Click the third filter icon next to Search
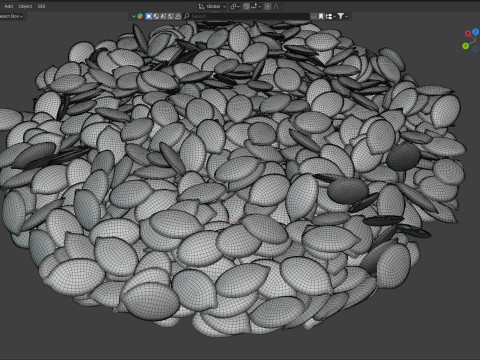480x360 pixels. (x=163, y=16)
